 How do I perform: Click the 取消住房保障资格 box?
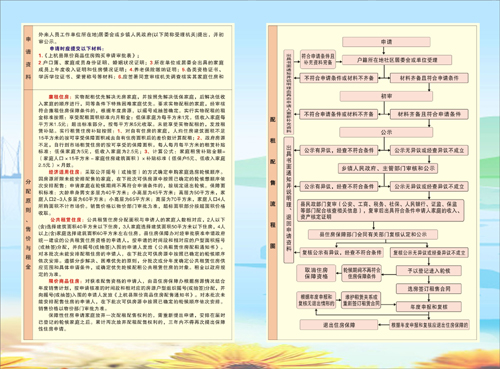tap(316, 273)
